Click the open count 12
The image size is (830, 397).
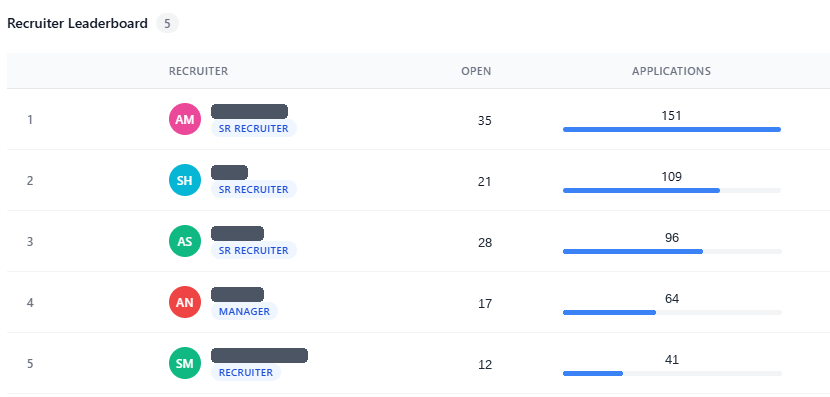(x=484, y=365)
